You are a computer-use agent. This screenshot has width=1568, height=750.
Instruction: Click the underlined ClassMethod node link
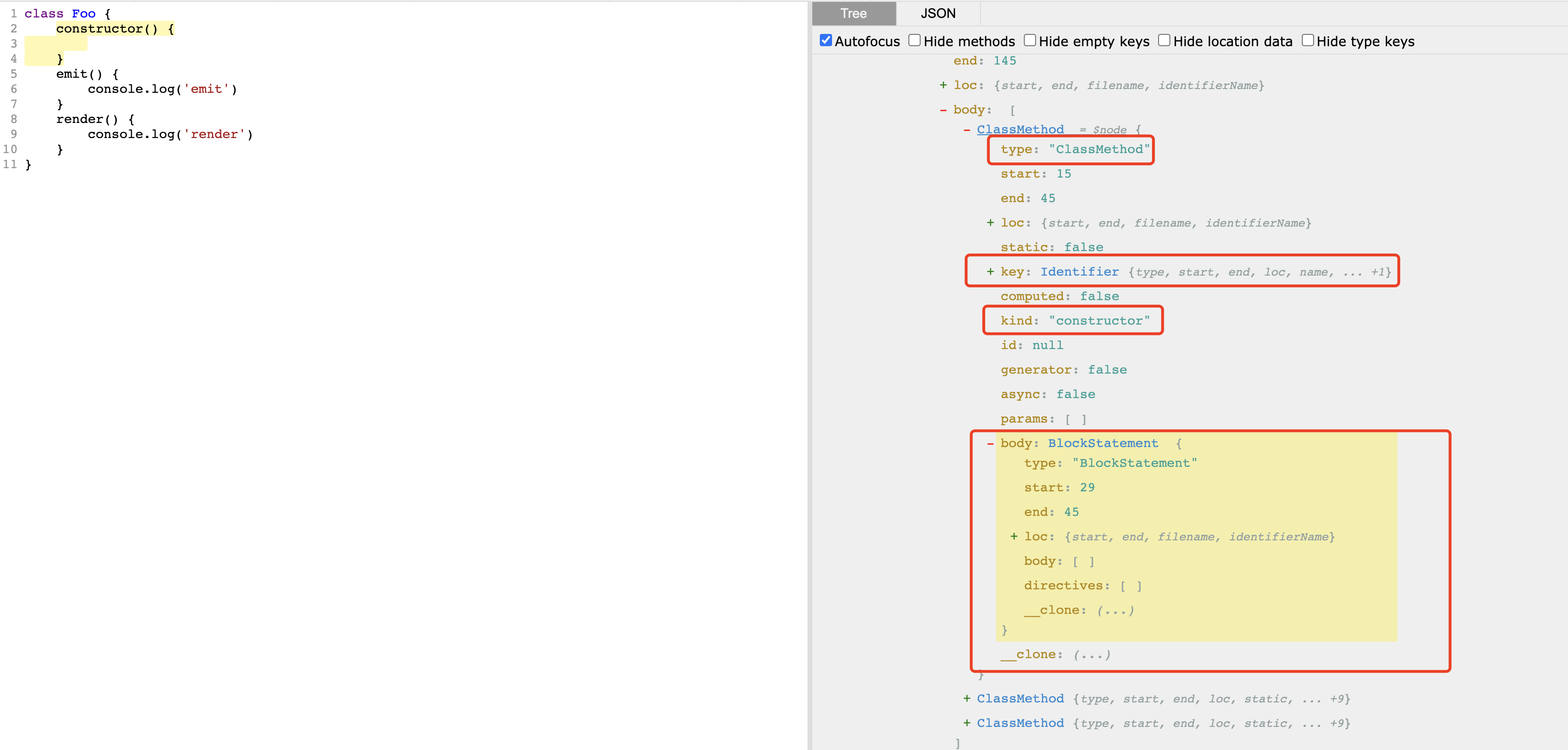click(x=1020, y=130)
